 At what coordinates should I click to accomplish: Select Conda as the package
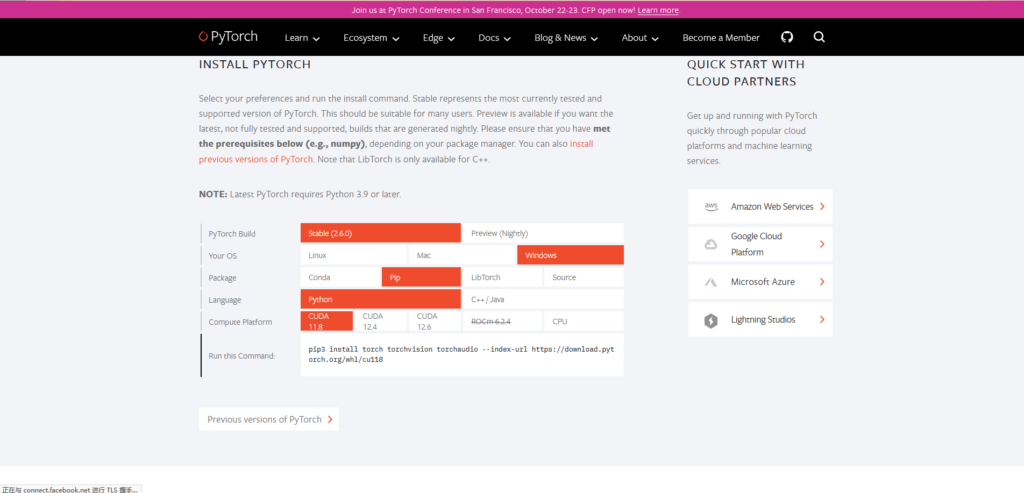click(340, 277)
